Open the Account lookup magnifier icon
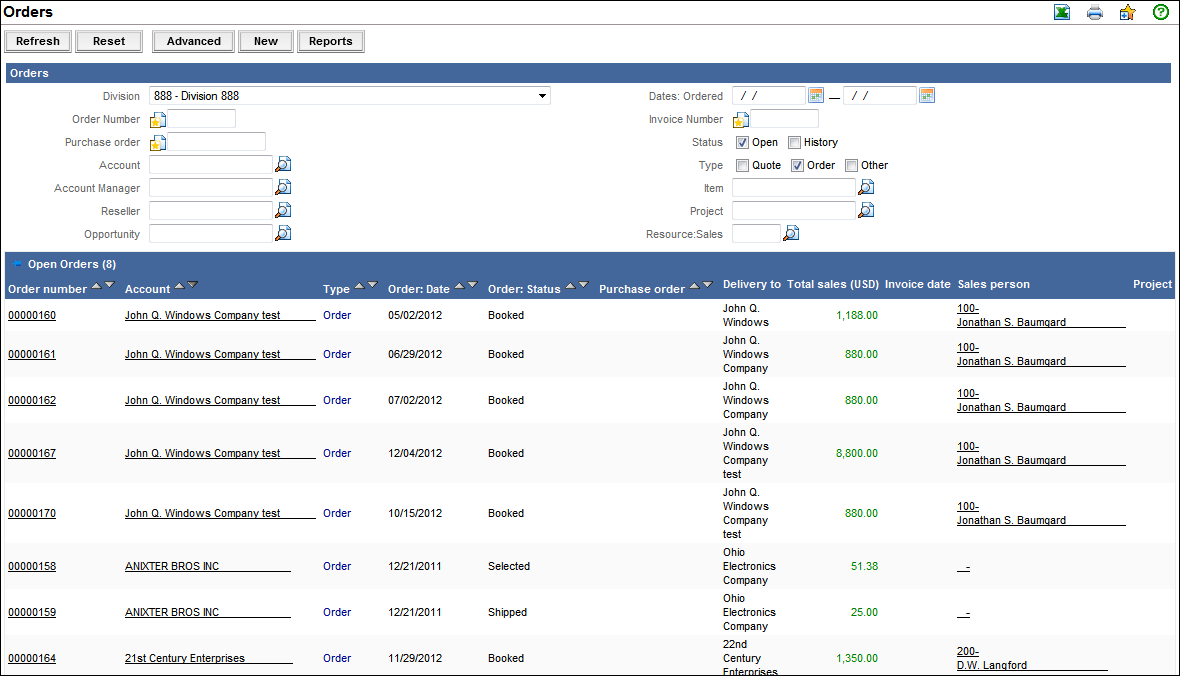This screenshot has height=676, width=1180. [x=283, y=165]
